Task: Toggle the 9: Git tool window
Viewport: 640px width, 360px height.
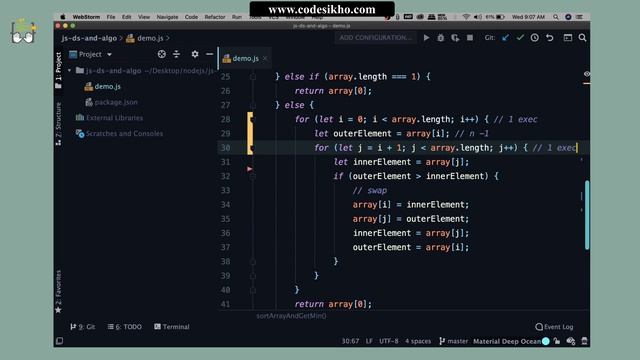Action: point(82,327)
